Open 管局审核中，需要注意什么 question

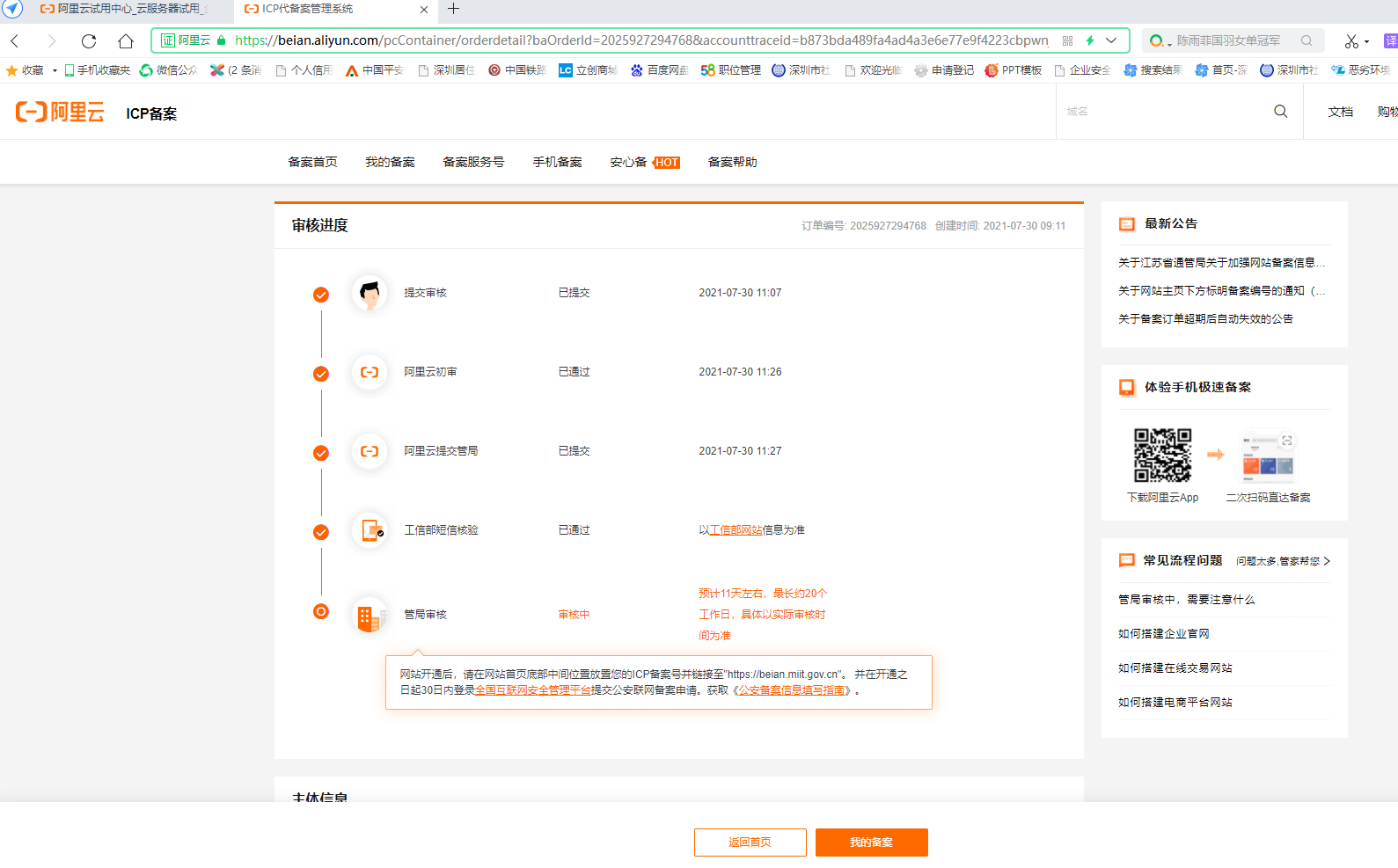1186,600
